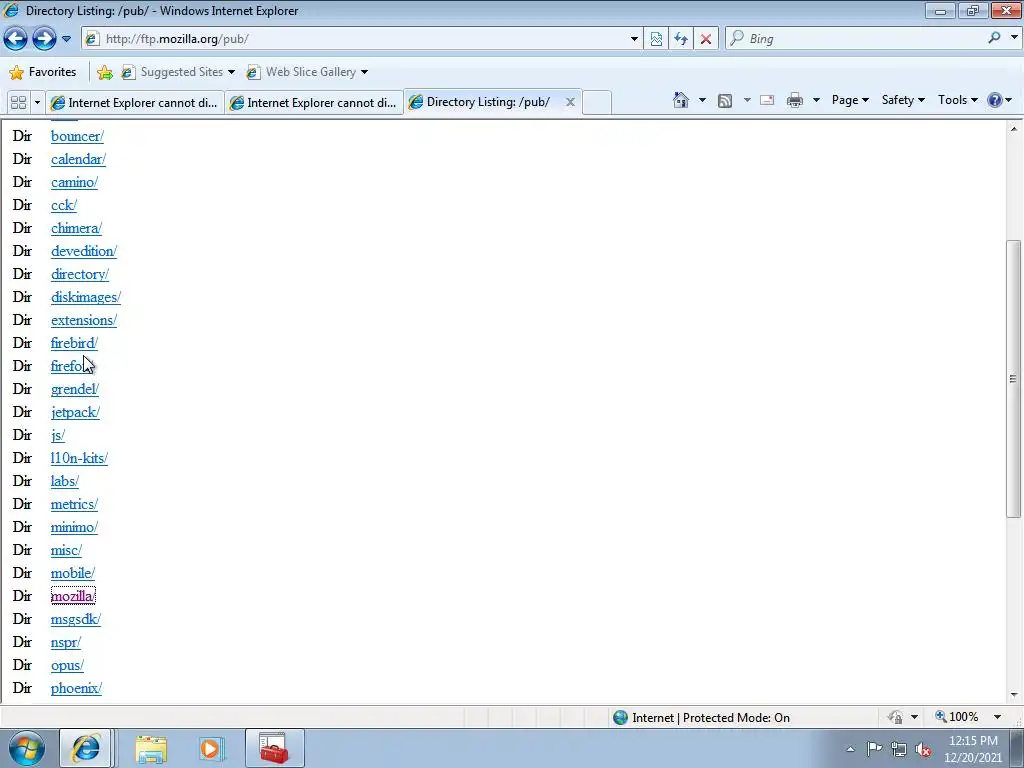Click Internet Explorer taskbar icon
Image resolution: width=1024 pixels, height=768 pixels.
click(x=86, y=748)
